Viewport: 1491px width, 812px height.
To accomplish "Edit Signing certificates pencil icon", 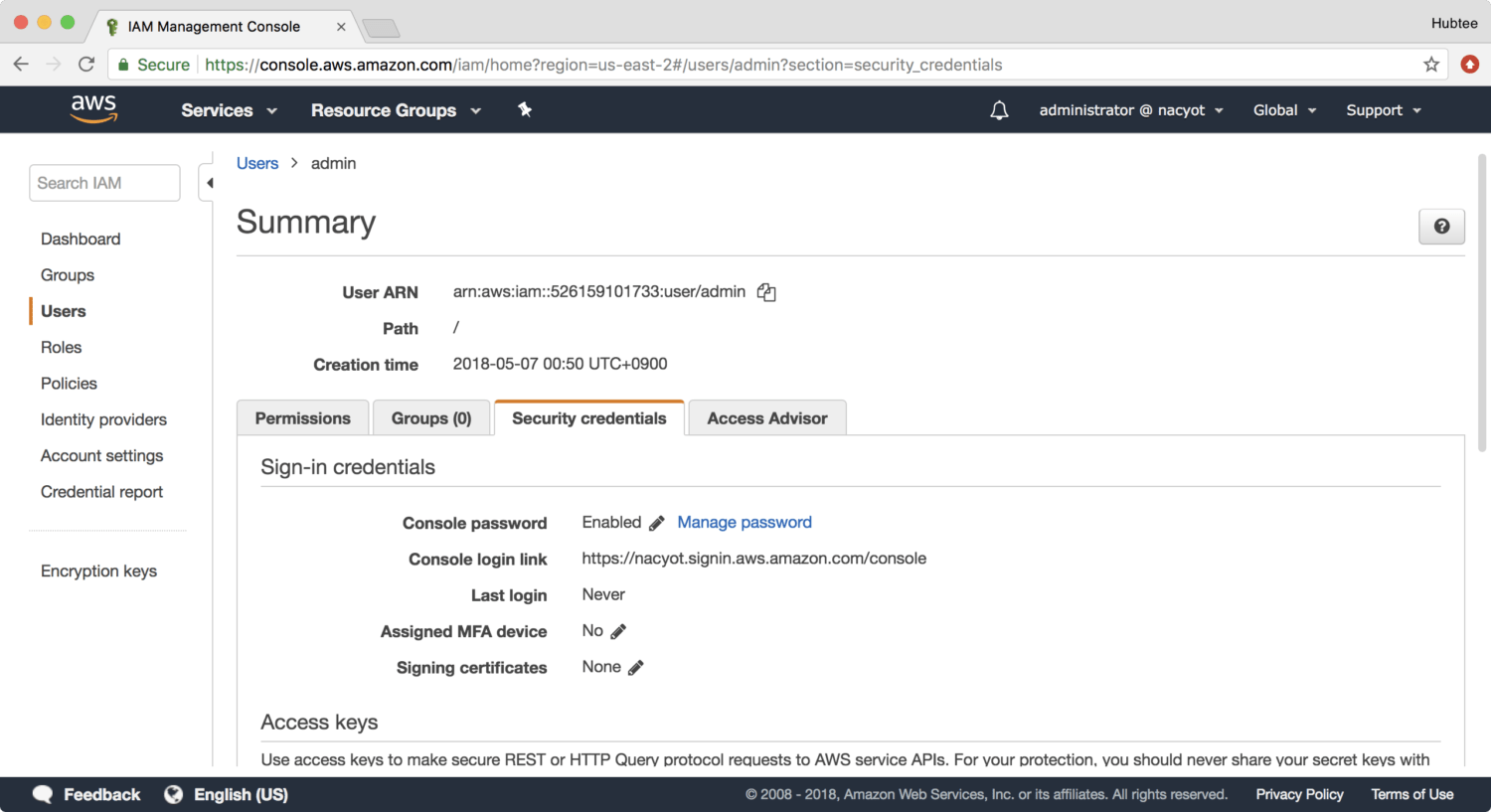I will point(636,668).
